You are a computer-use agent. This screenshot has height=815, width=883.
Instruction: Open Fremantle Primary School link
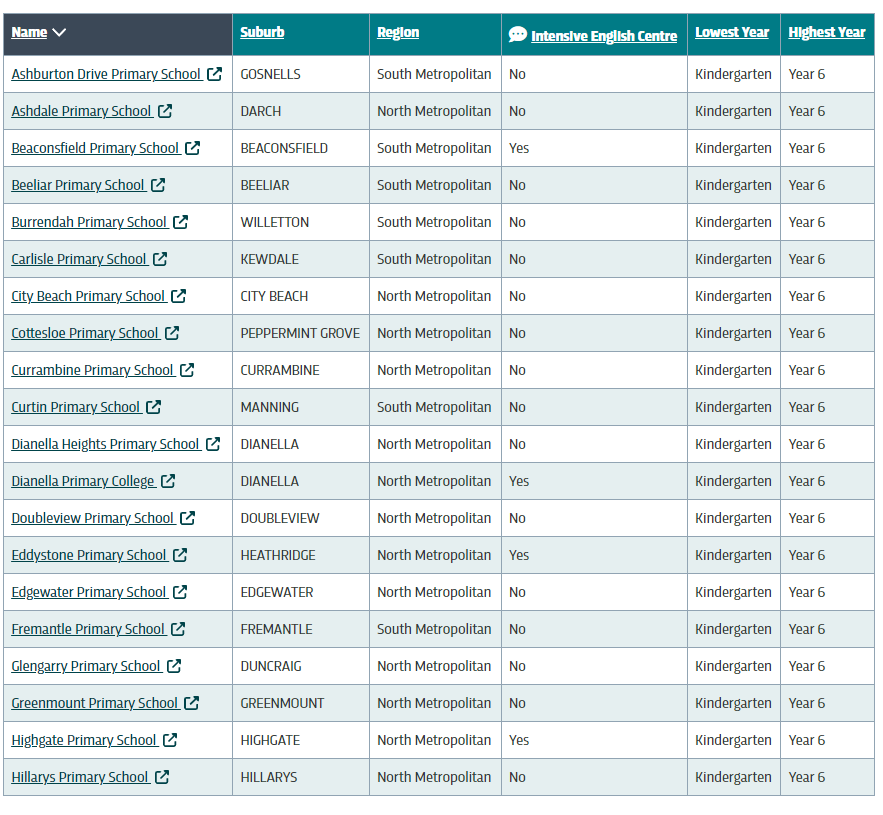click(88, 629)
